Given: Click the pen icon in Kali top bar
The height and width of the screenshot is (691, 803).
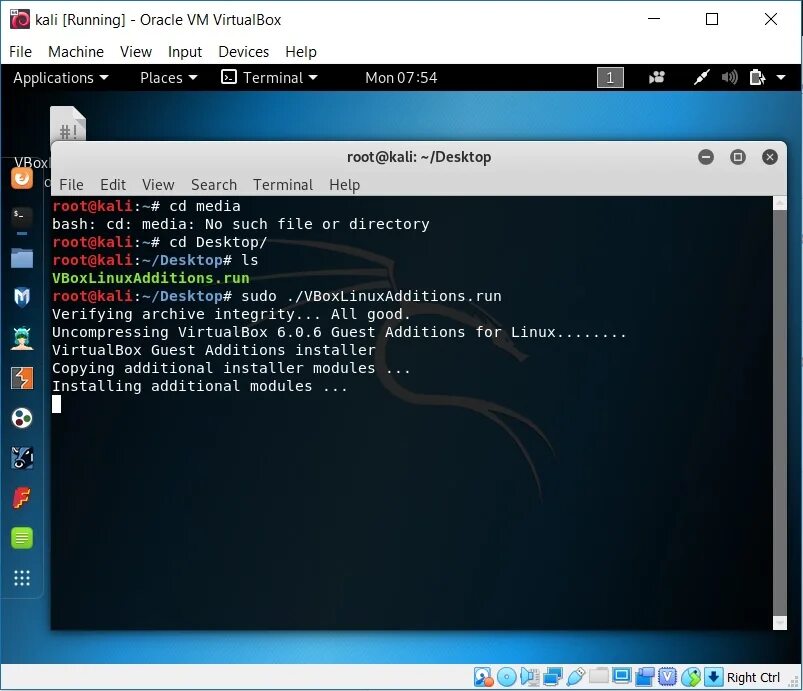Looking at the screenshot, I should pyautogui.click(x=702, y=78).
